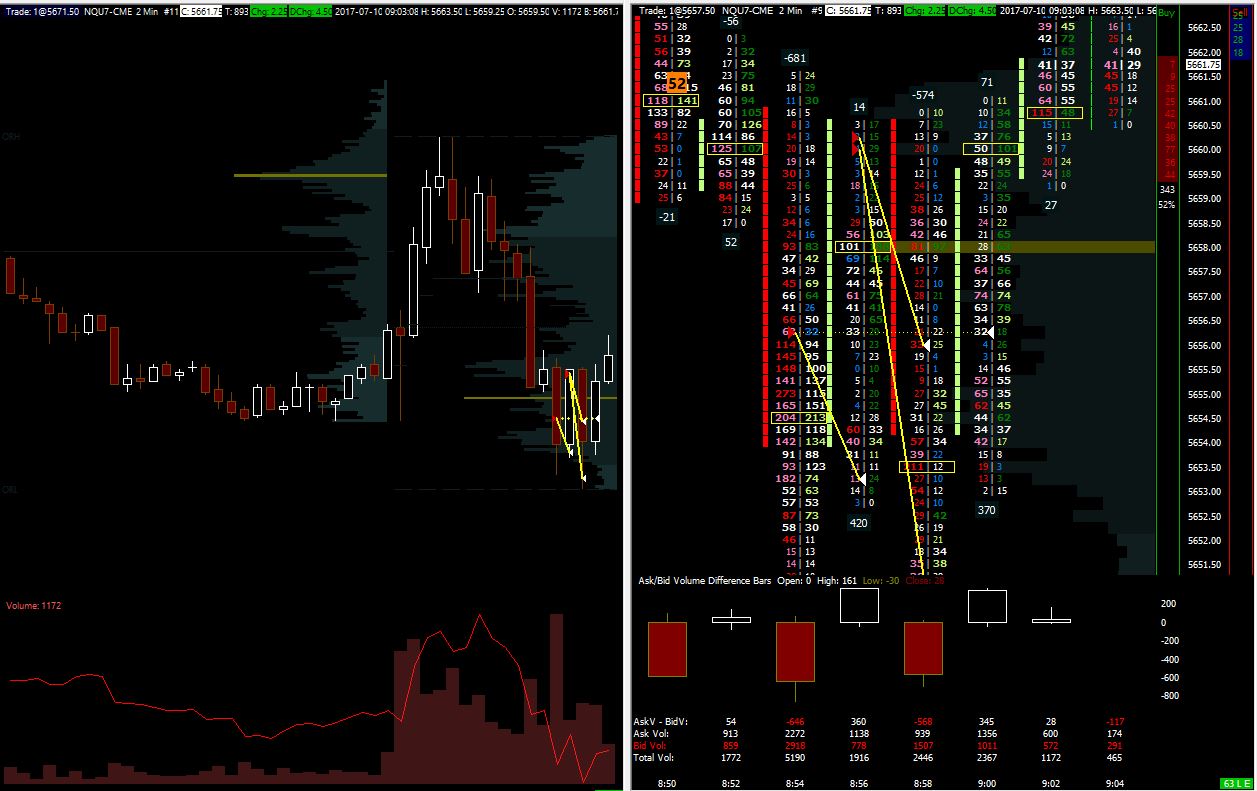Click the '420' delta label below footprint column
Image resolution: width=1257 pixels, height=791 pixels.
pyautogui.click(x=858, y=522)
